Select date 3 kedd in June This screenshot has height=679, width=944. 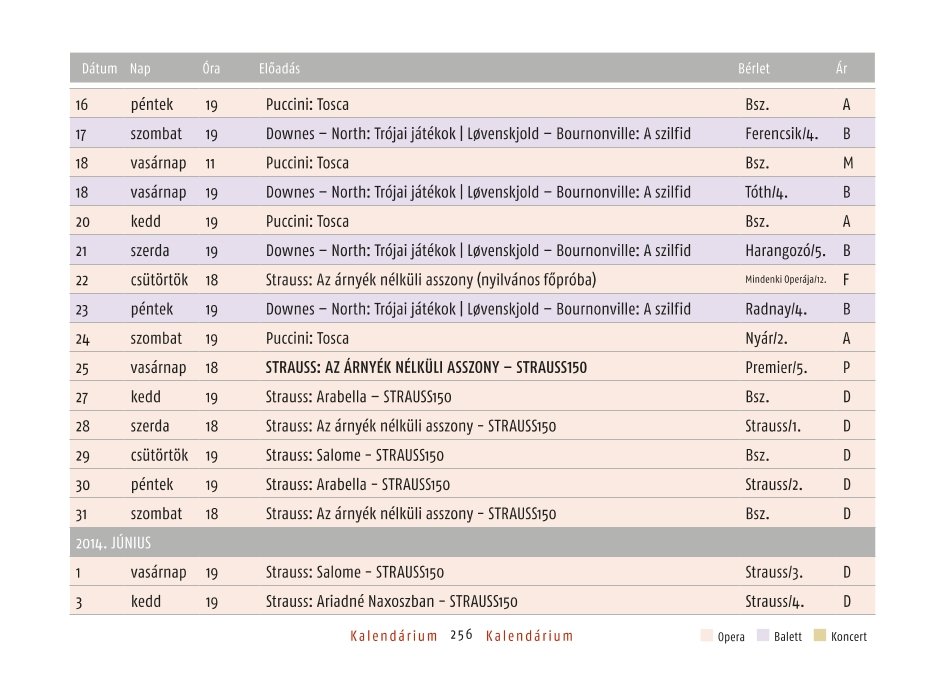pyautogui.click(x=79, y=603)
